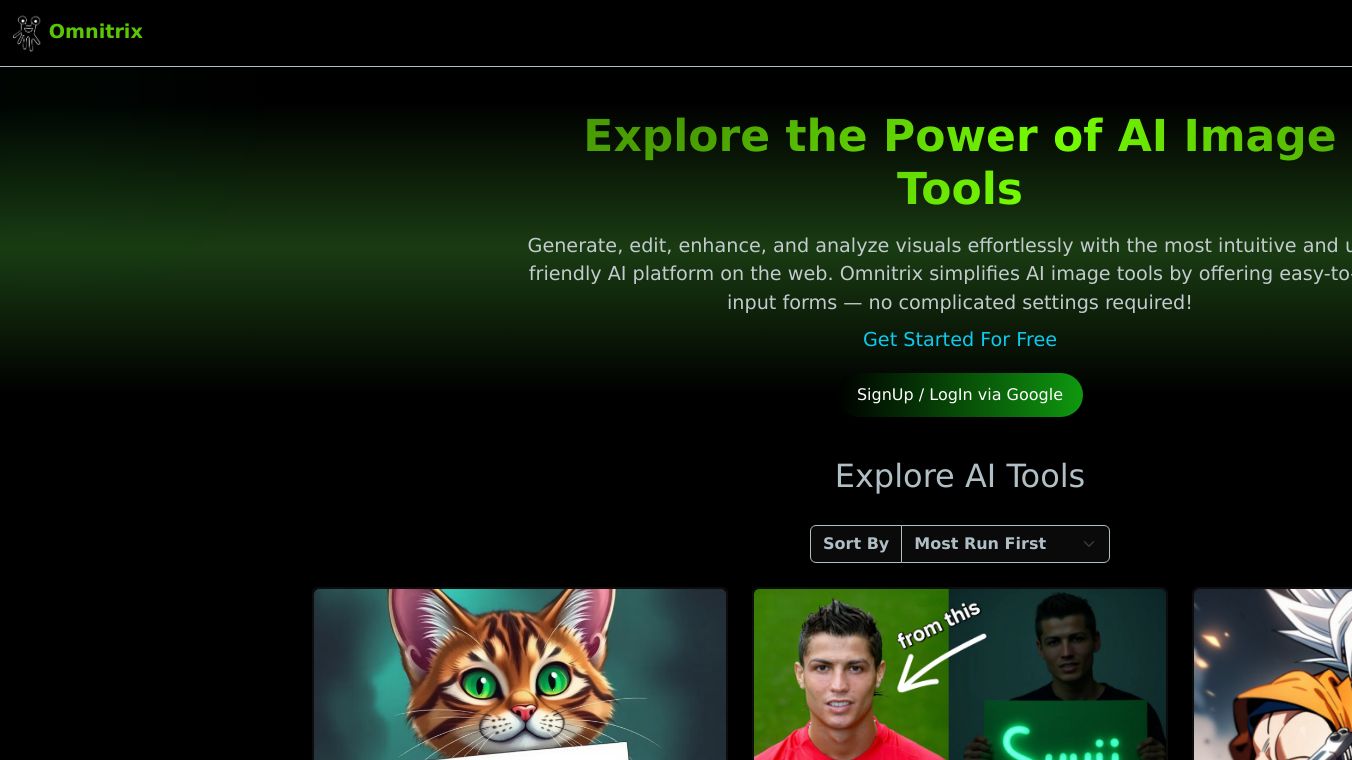Open the Most Run First sort dropdown
The height and width of the screenshot is (760, 1352).
(x=1005, y=544)
